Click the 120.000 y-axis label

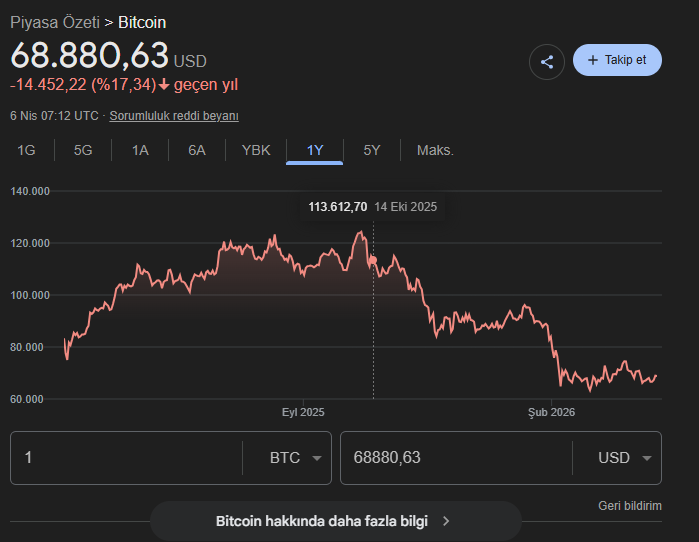point(30,243)
